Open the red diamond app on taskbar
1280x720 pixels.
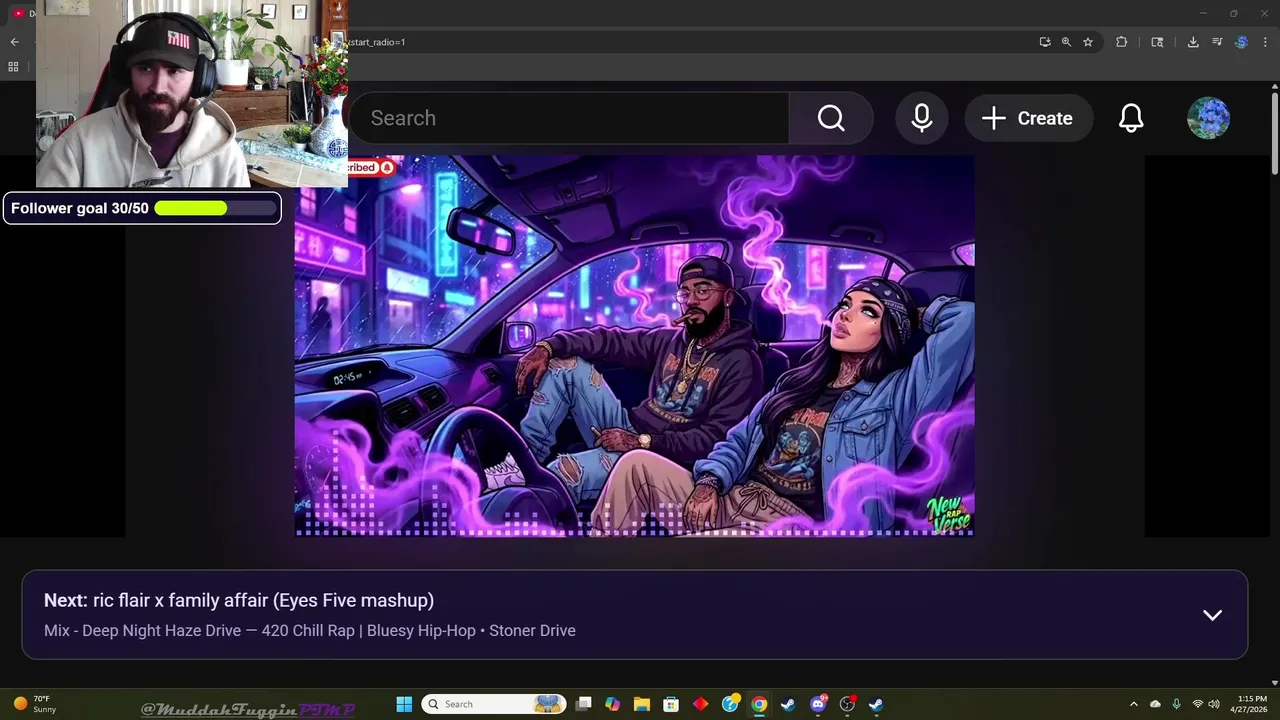pos(700,704)
